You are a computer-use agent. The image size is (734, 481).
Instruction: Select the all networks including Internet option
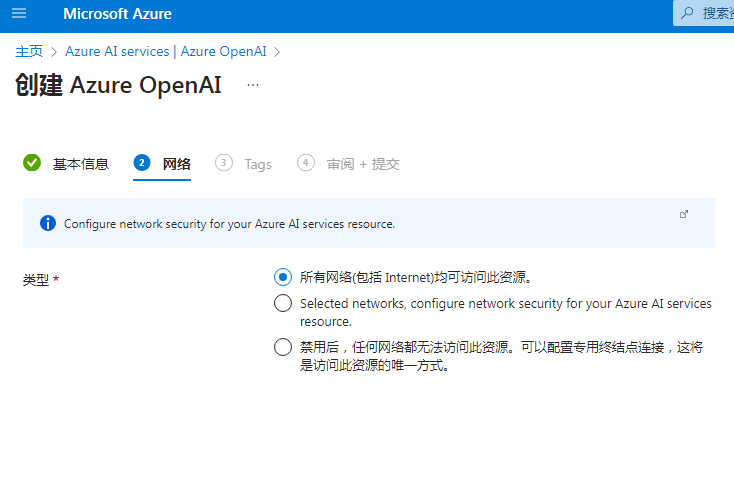pyautogui.click(x=283, y=277)
